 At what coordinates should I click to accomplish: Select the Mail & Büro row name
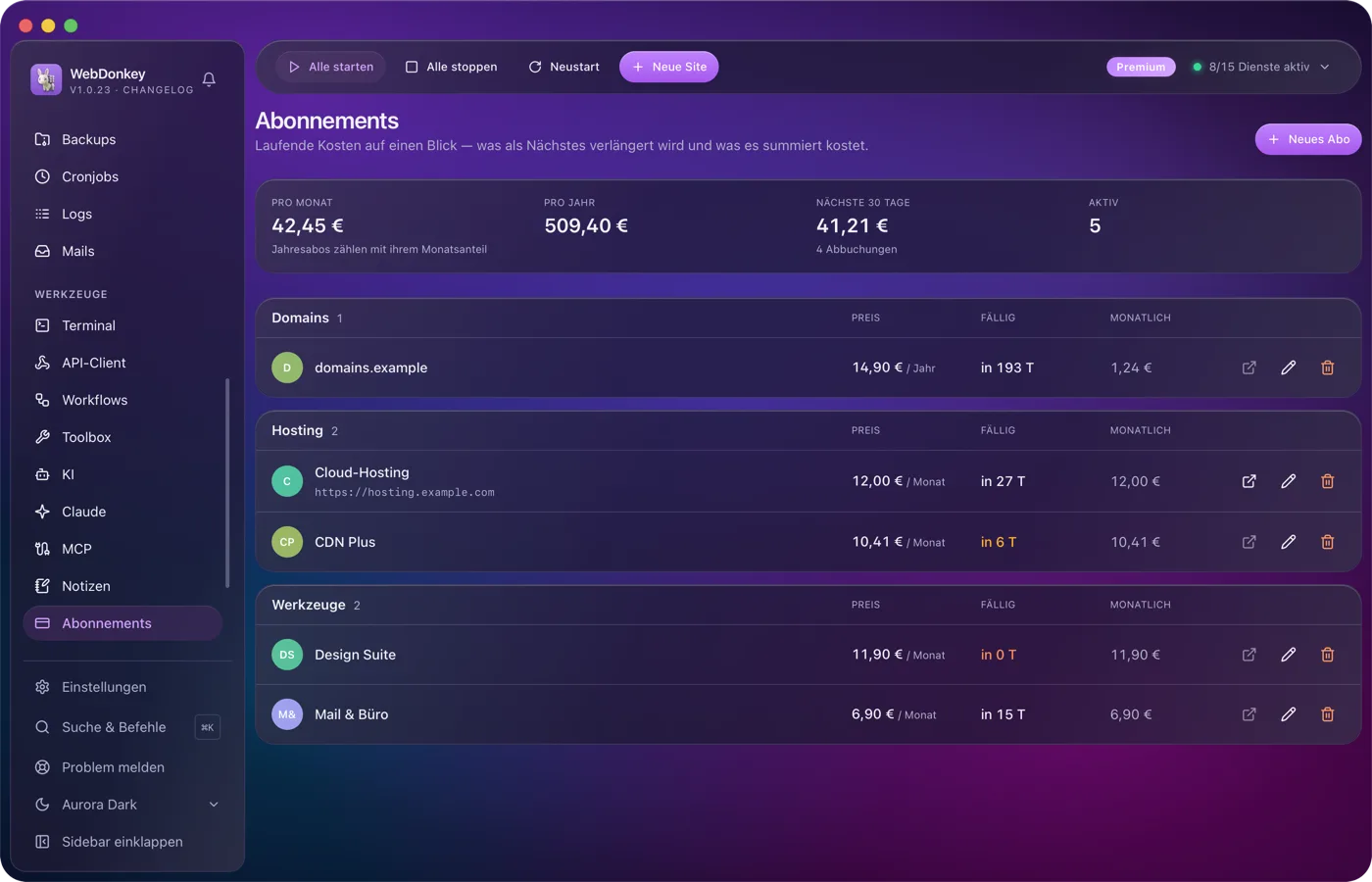pos(352,714)
